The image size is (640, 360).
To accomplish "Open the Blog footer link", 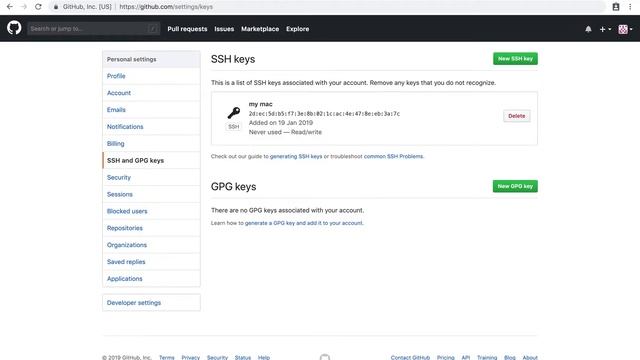I will [x=510, y=358].
